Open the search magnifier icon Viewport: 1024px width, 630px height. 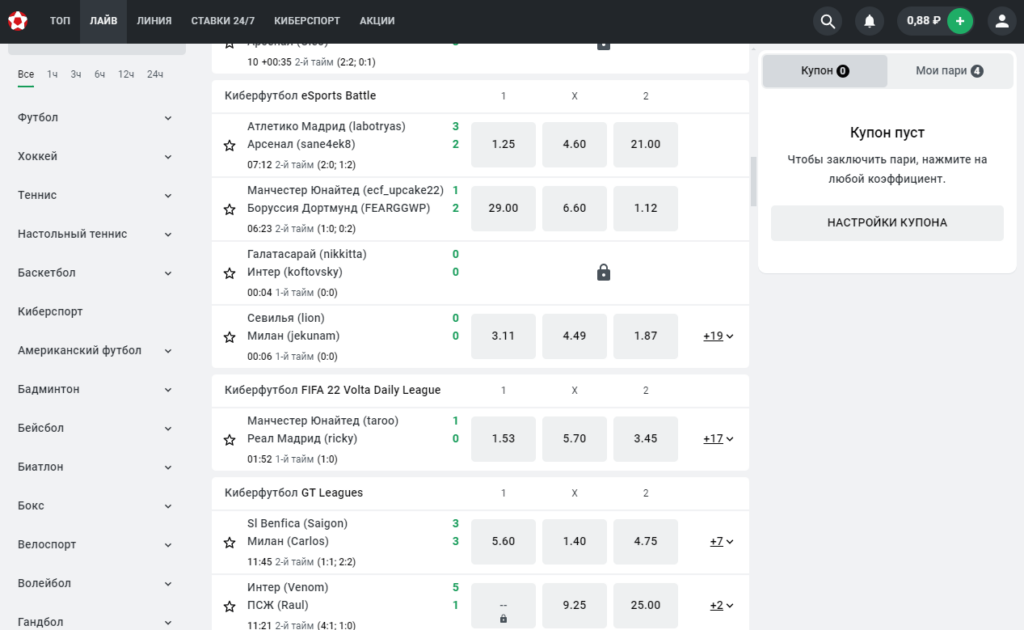(827, 21)
